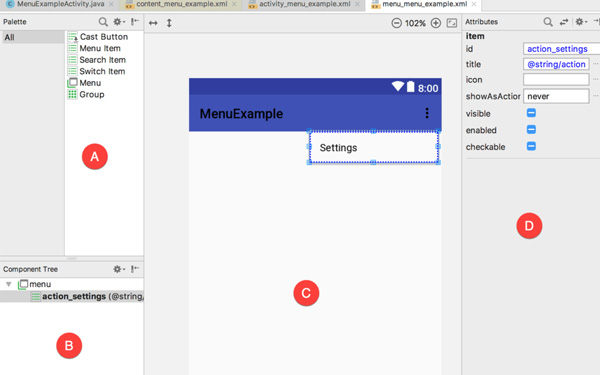
Task: Hide the Component Tree panel
Action: 135,269
